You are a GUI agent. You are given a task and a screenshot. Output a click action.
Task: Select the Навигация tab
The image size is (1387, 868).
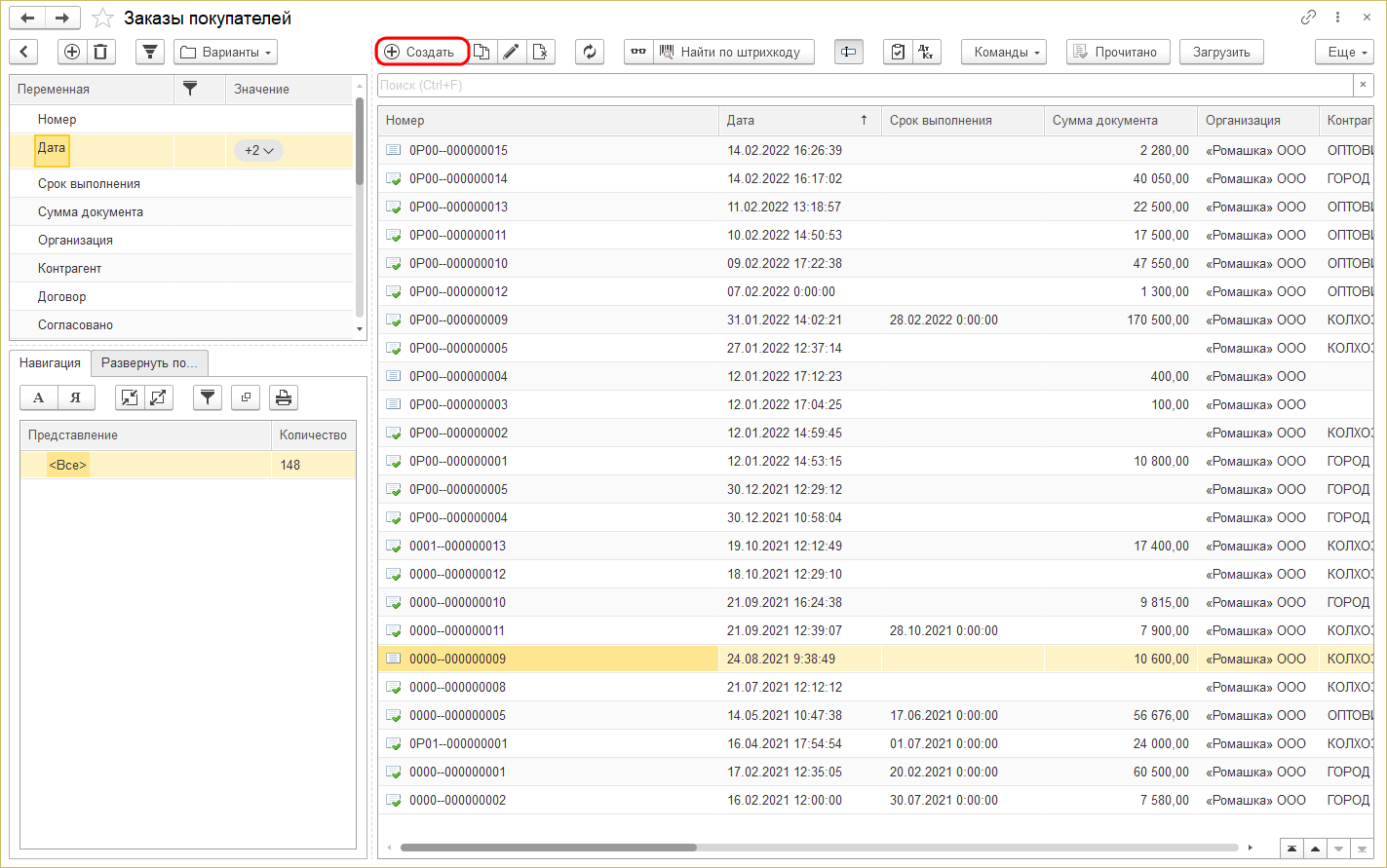(50, 363)
